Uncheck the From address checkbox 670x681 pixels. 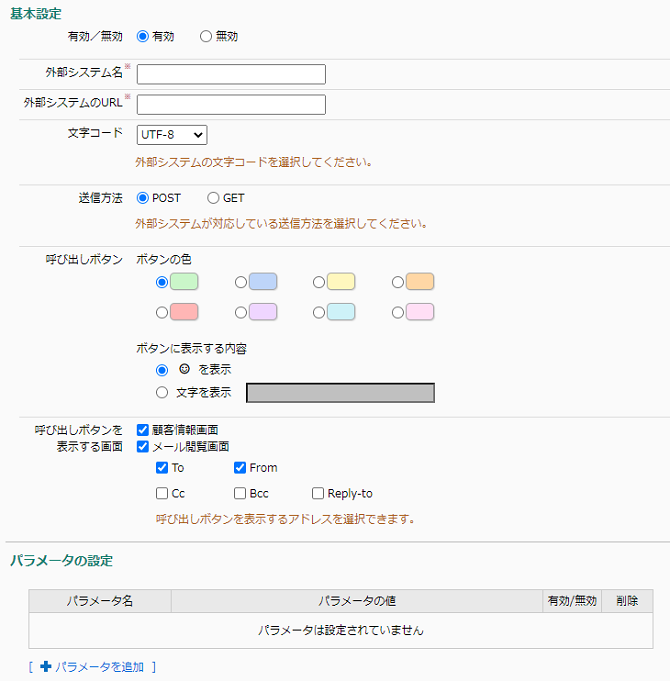[x=240, y=468]
